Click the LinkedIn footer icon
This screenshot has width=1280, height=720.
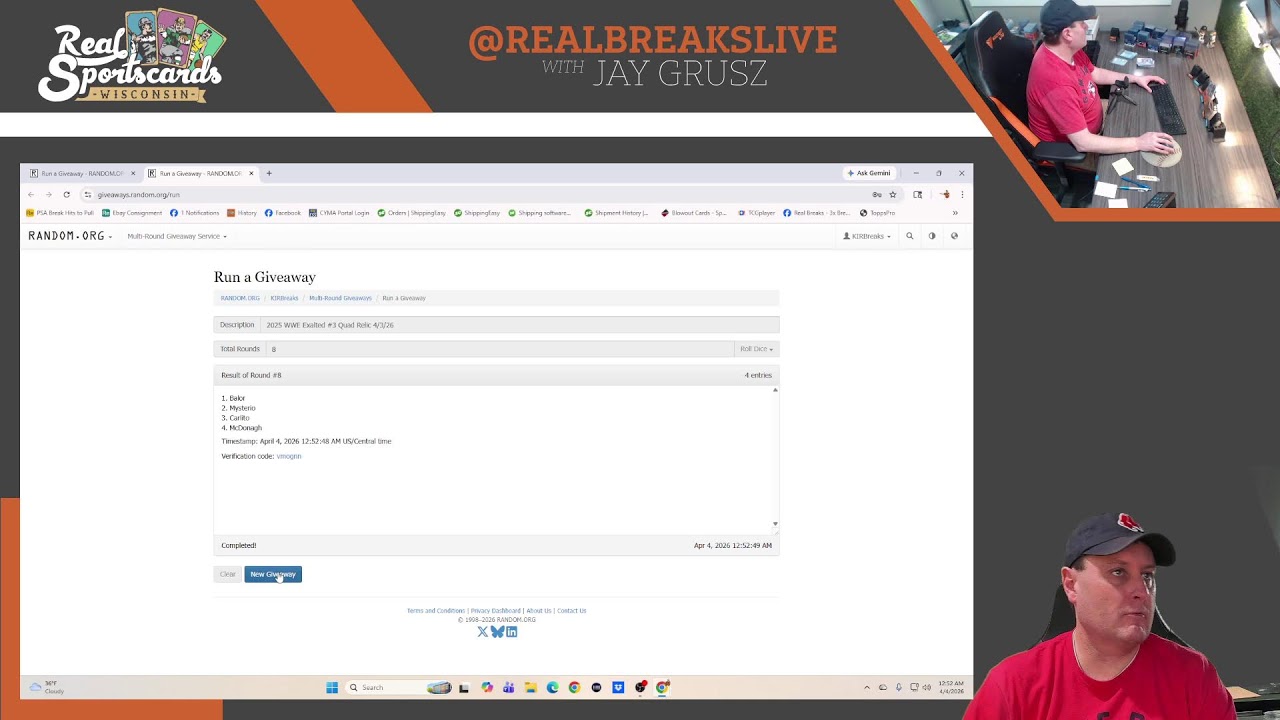(x=511, y=632)
